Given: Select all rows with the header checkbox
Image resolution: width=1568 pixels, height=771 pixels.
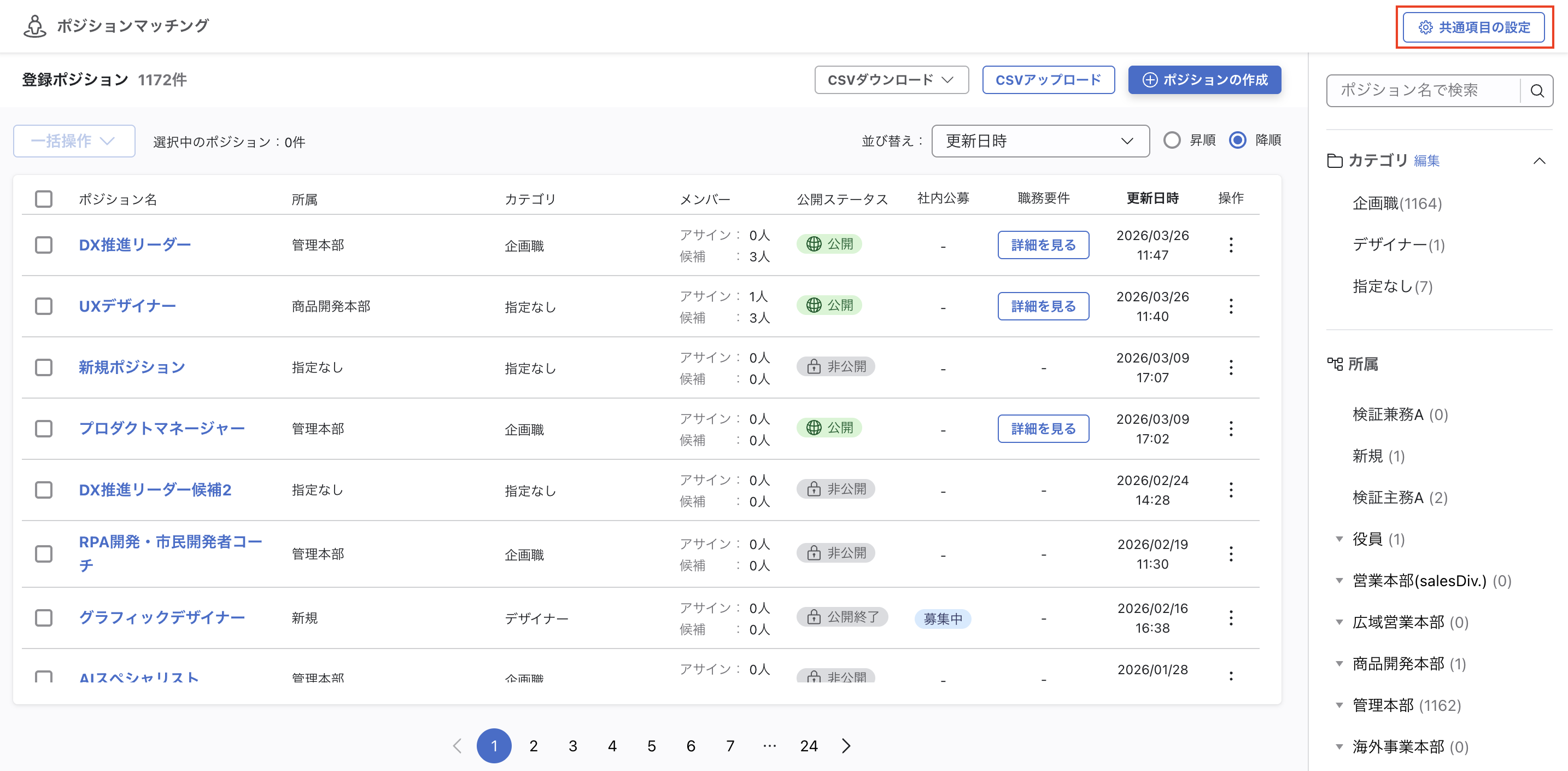Looking at the screenshot, I should point(43,198).
